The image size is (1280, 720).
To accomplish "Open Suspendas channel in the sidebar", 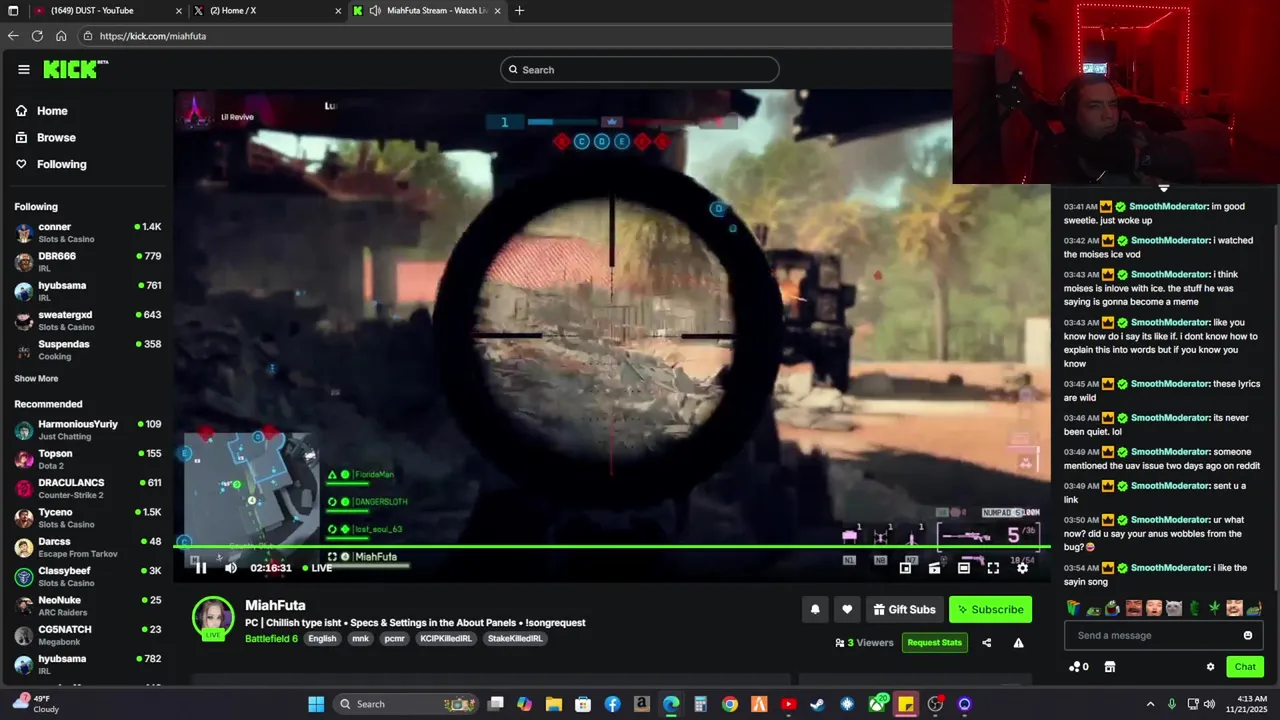I will coord(87,350).
